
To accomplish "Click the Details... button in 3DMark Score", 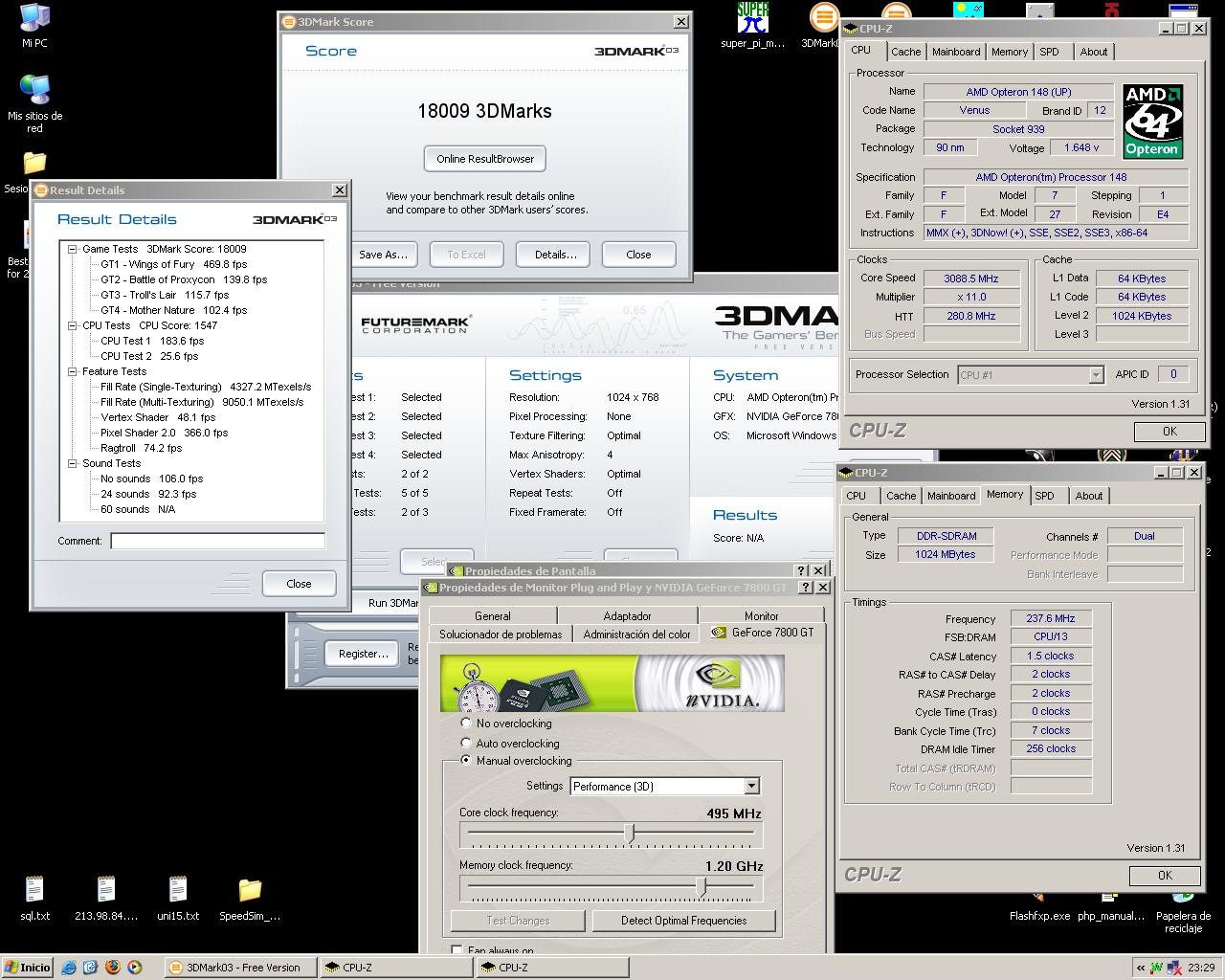I will [555, 255].
